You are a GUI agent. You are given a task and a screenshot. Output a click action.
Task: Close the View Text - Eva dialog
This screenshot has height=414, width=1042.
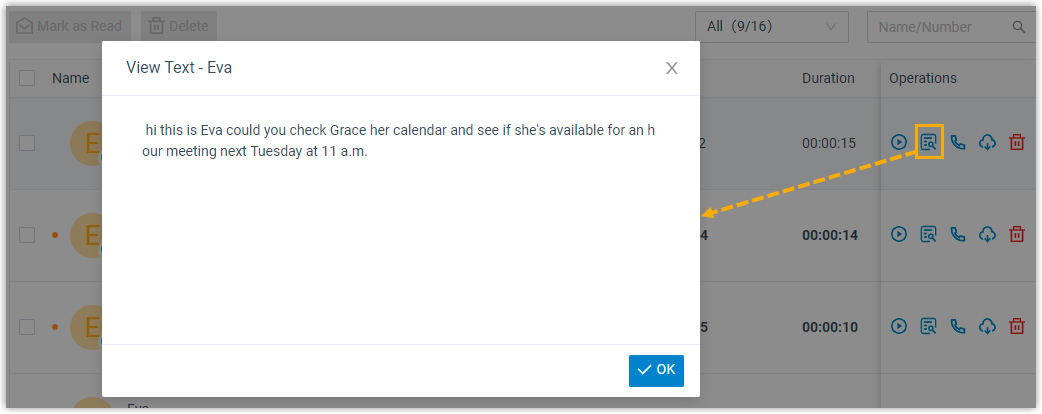tap(672, 68)
